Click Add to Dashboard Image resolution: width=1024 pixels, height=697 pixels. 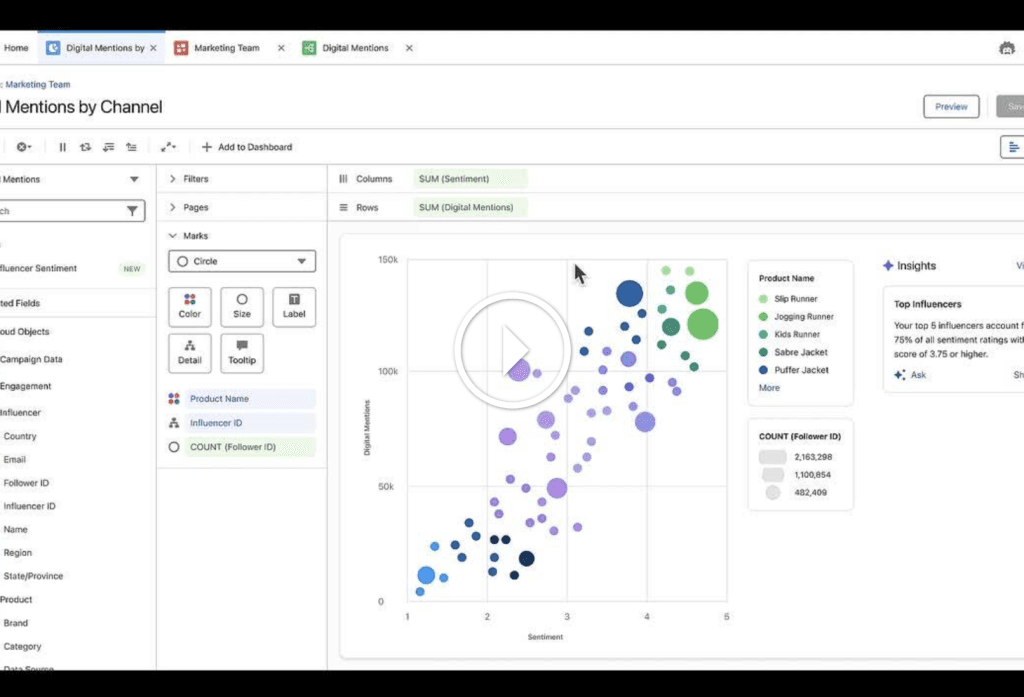pos(247,147)
